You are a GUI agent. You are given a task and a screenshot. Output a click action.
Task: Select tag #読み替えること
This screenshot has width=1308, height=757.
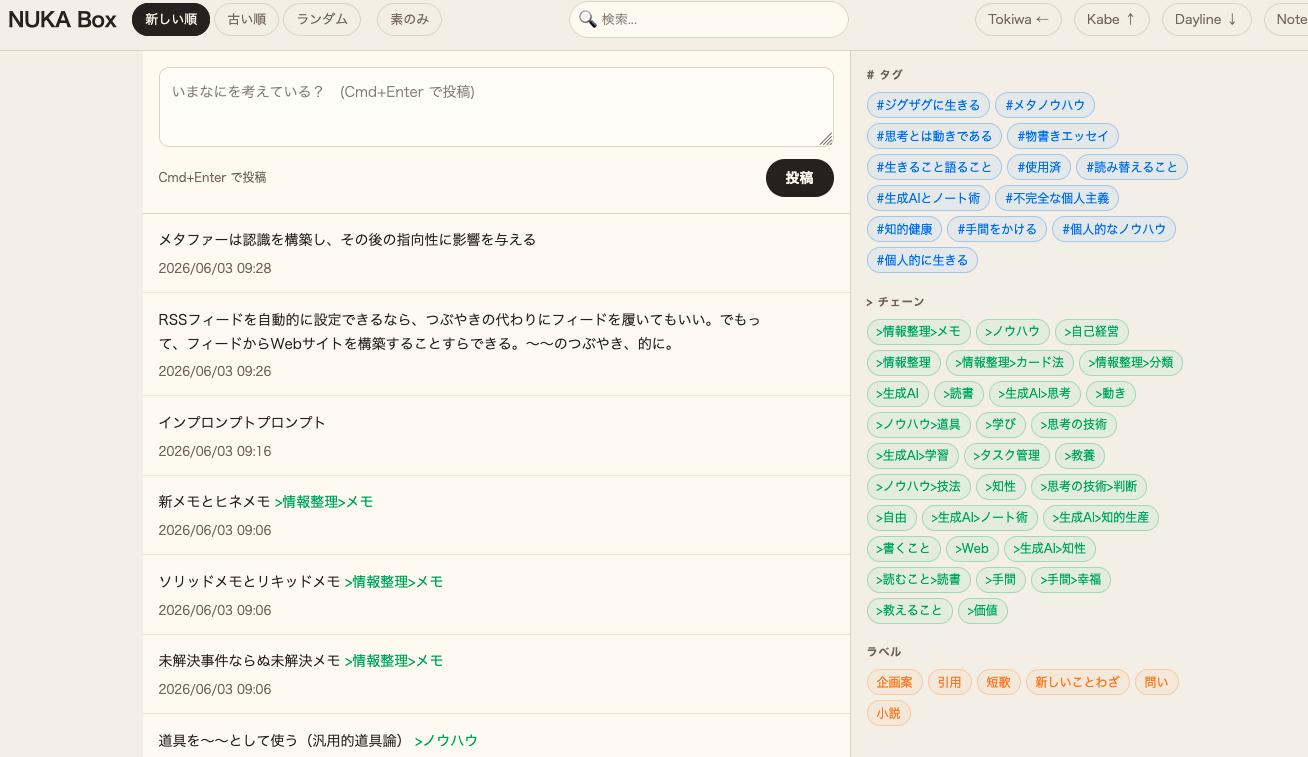click(1132, 167)
